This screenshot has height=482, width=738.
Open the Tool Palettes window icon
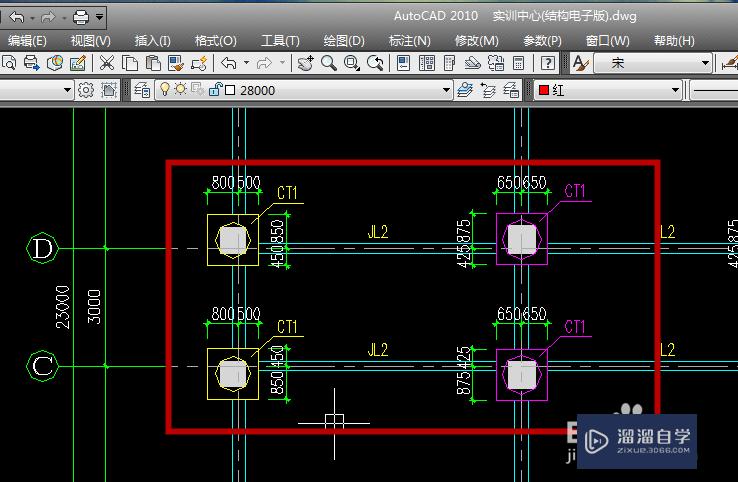point(450,63)
